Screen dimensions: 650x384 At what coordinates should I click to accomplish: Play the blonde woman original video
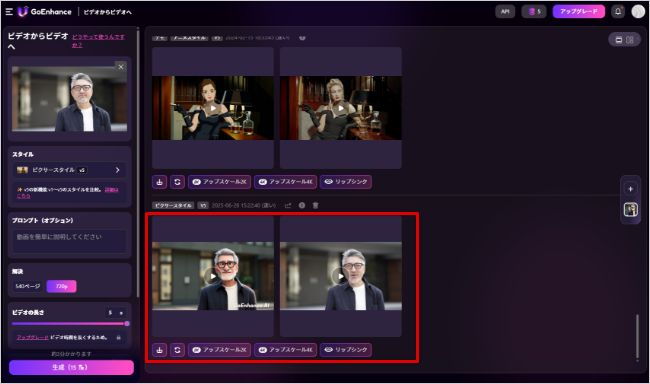coord(341,108)
